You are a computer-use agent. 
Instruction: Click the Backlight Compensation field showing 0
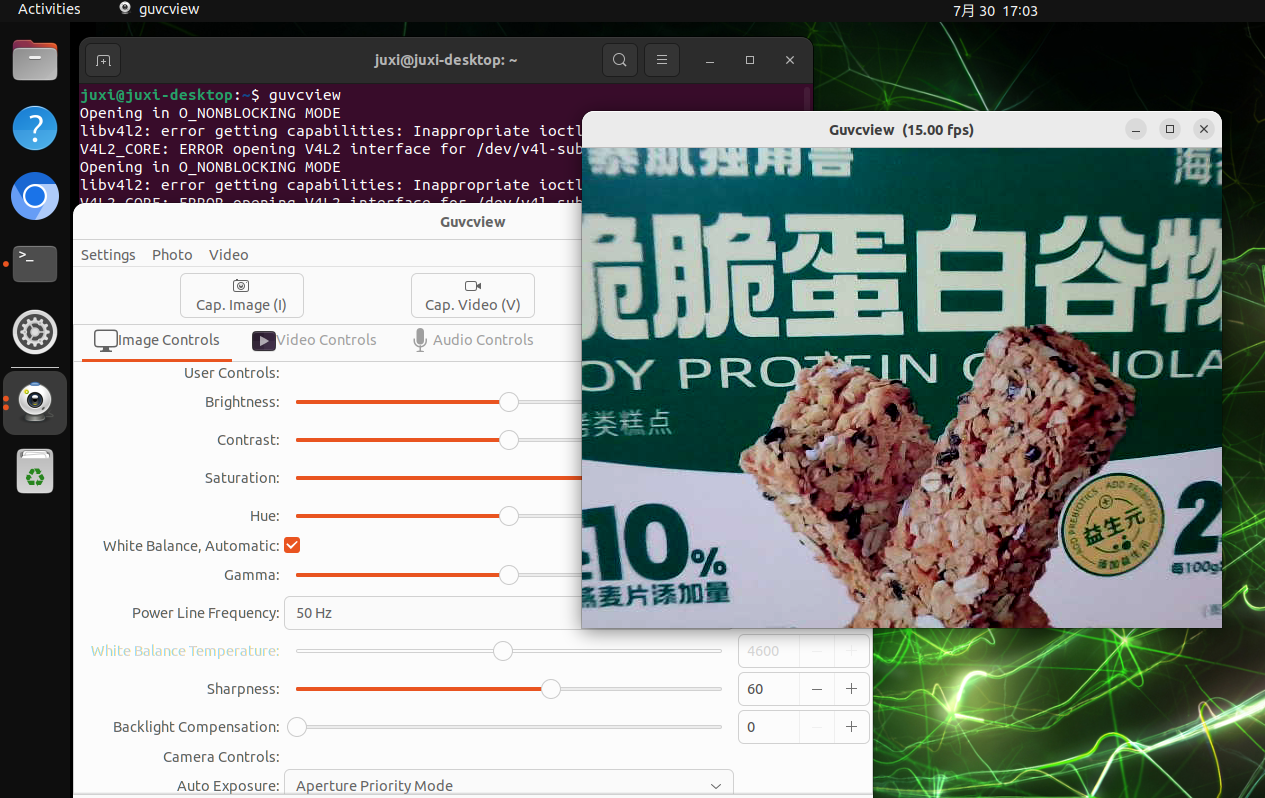point(769,727)
